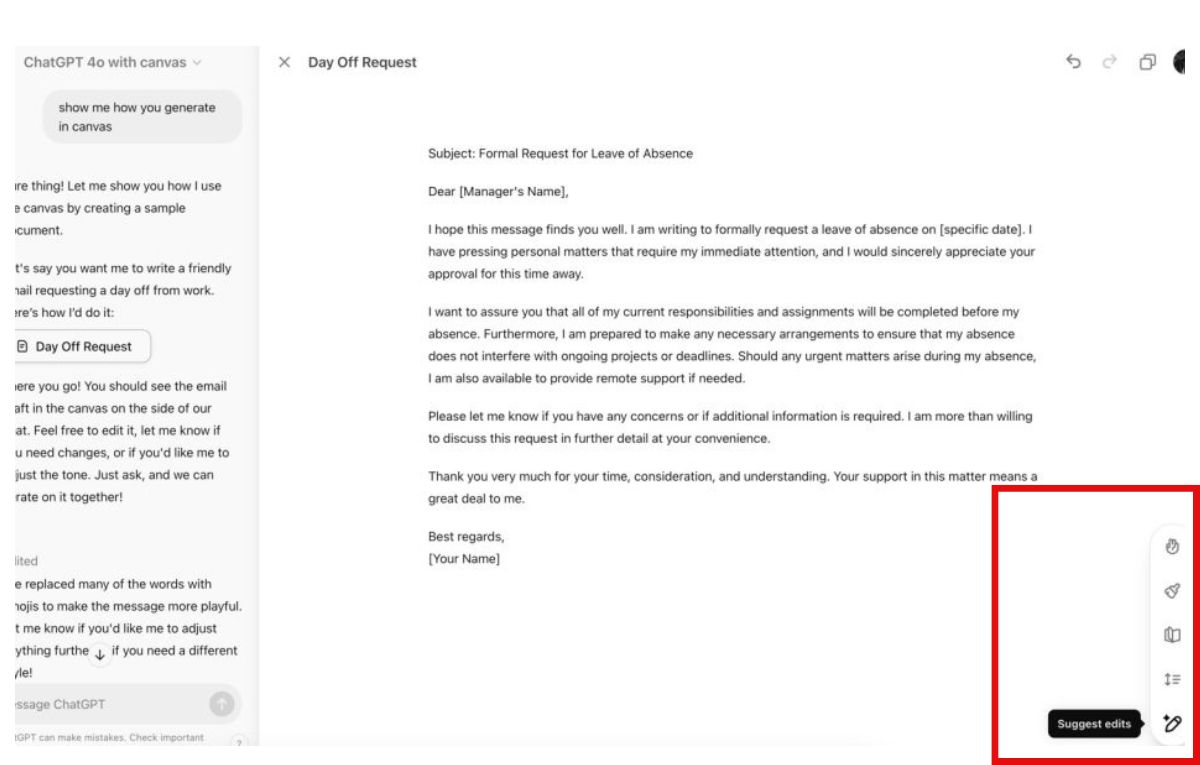Open the ChatGPT 4o with canvas model dropdown
Image resolution: width=1200 pixels, height=765 pixels.
tap(112, 62)
